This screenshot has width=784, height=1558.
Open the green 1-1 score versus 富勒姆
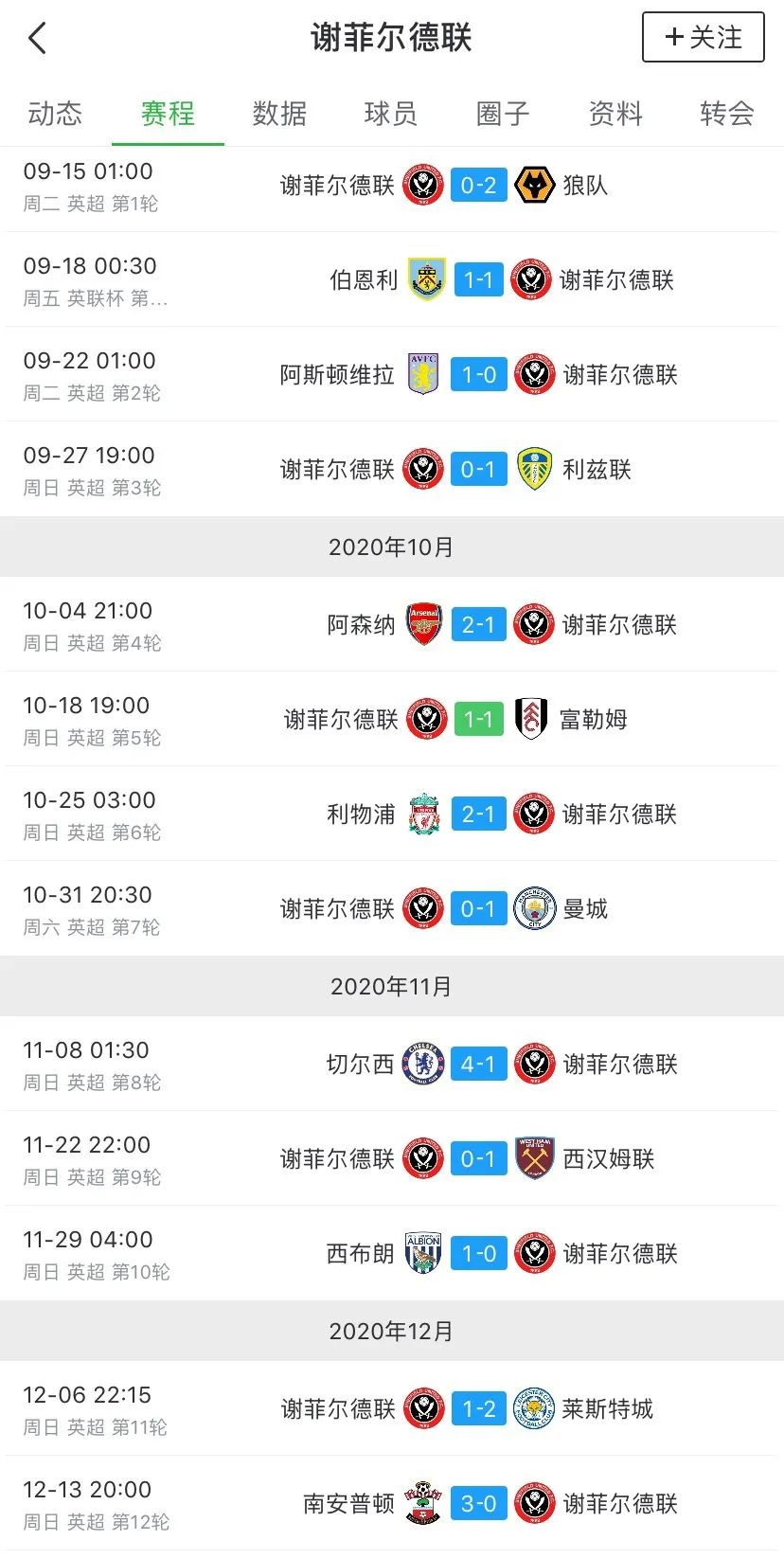[x=478, y=720]
